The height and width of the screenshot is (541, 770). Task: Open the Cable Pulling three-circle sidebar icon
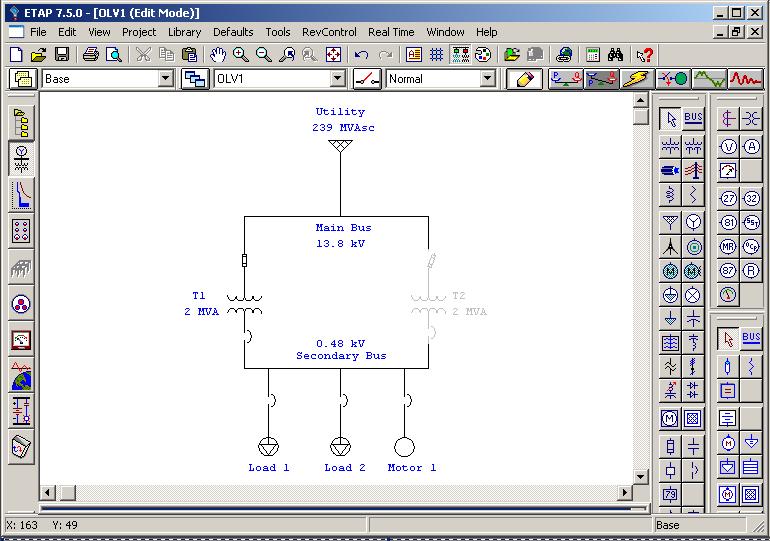[21, 304]
